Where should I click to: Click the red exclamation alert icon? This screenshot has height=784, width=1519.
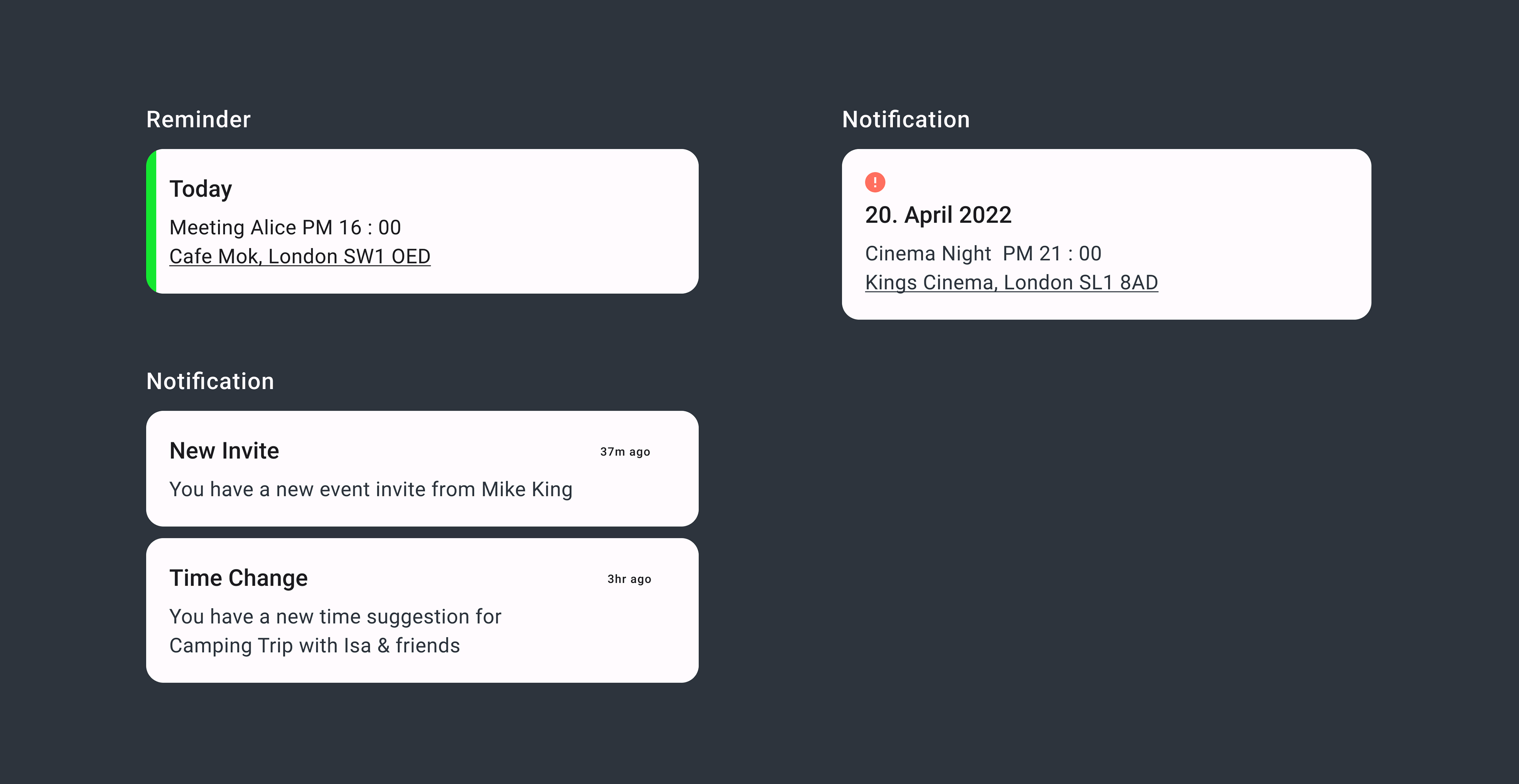click(875, 182)
